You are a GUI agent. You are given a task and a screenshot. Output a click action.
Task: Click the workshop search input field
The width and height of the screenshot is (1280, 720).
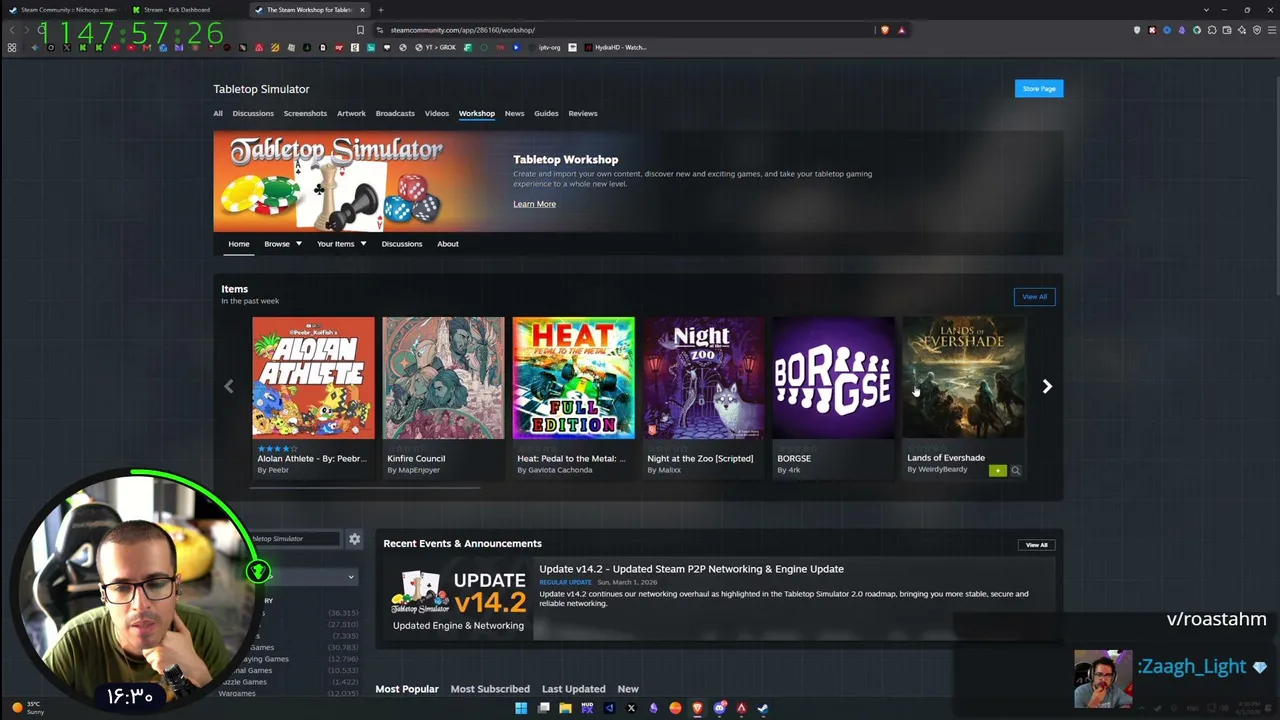[294, 539]
